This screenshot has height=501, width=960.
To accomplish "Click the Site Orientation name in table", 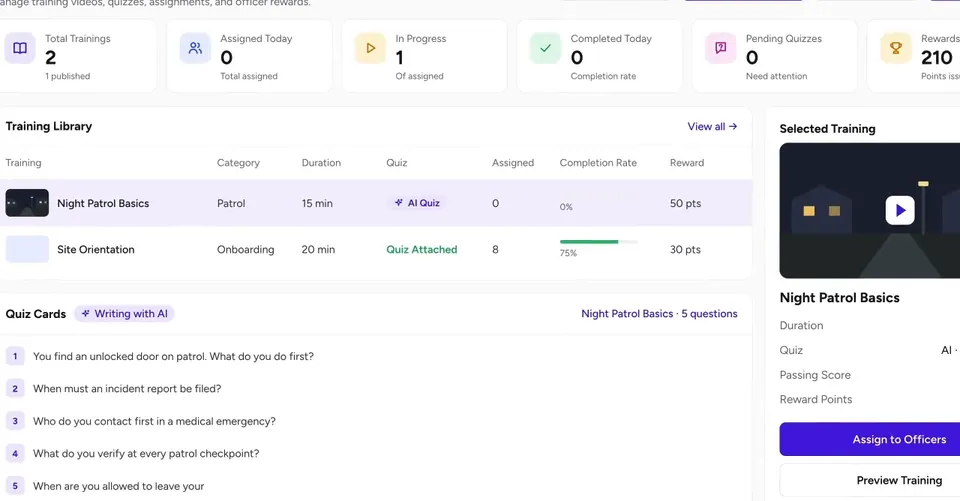I will (96, 249).
